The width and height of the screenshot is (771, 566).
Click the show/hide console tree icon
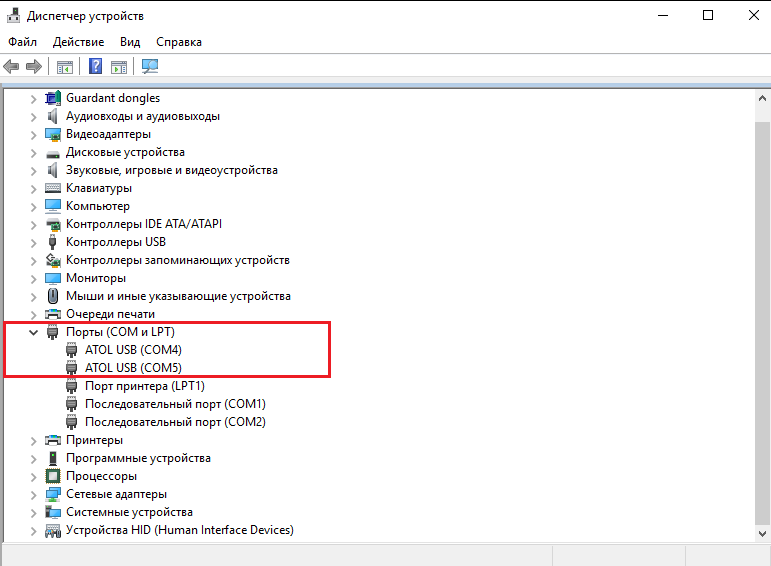click(64, 67)
